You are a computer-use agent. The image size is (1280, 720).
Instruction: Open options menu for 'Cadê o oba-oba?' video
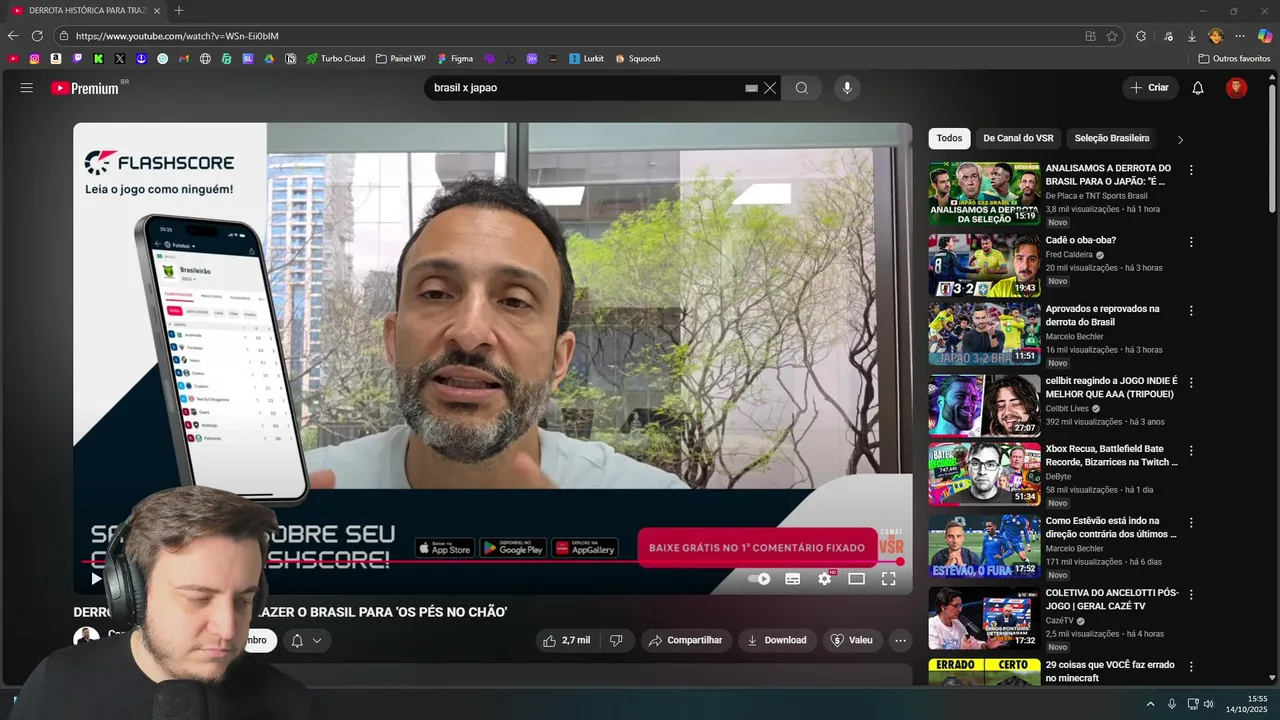tap(1191, 242)
